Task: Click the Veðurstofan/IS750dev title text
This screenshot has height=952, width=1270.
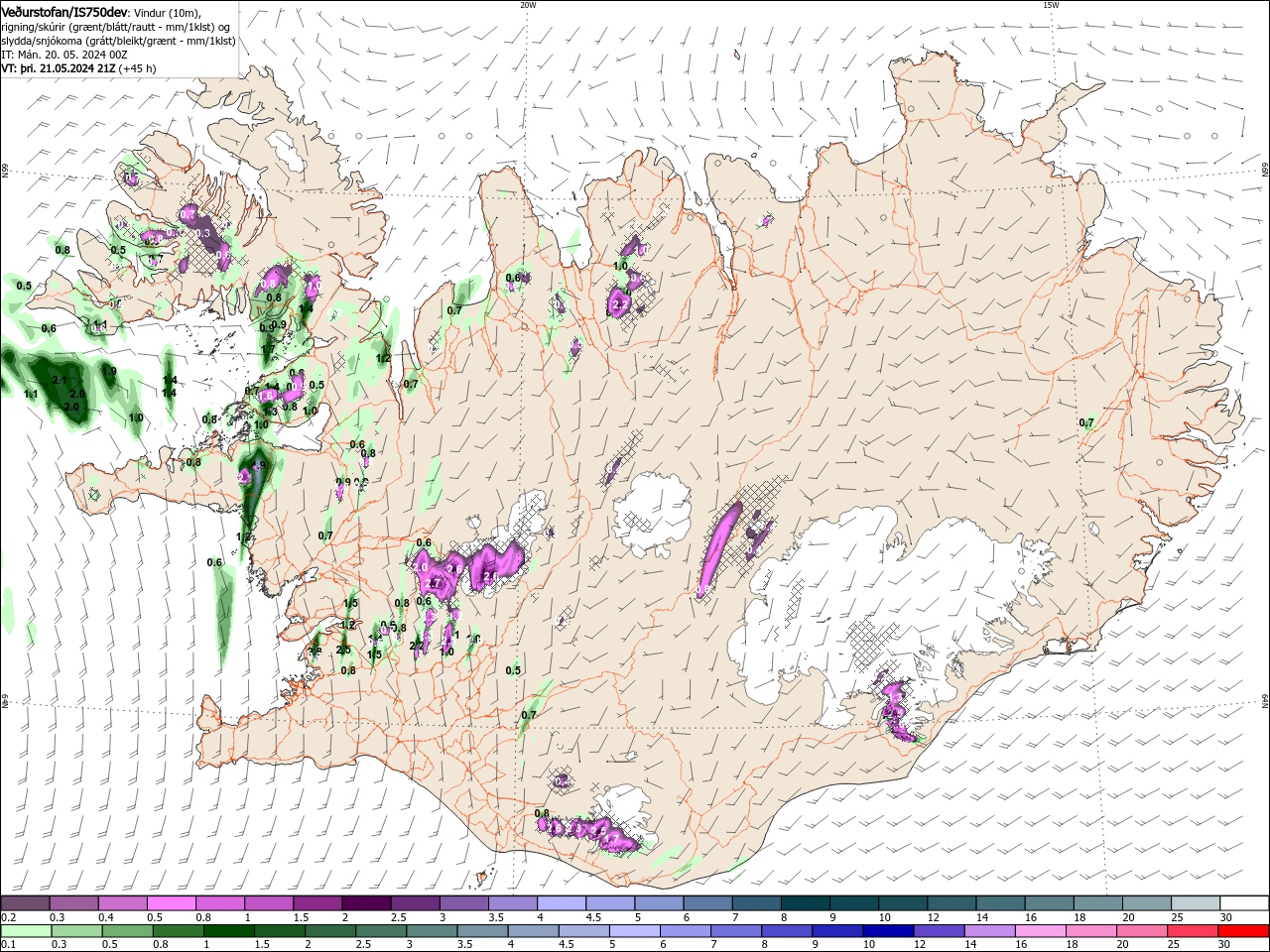Action: [64, 12]
